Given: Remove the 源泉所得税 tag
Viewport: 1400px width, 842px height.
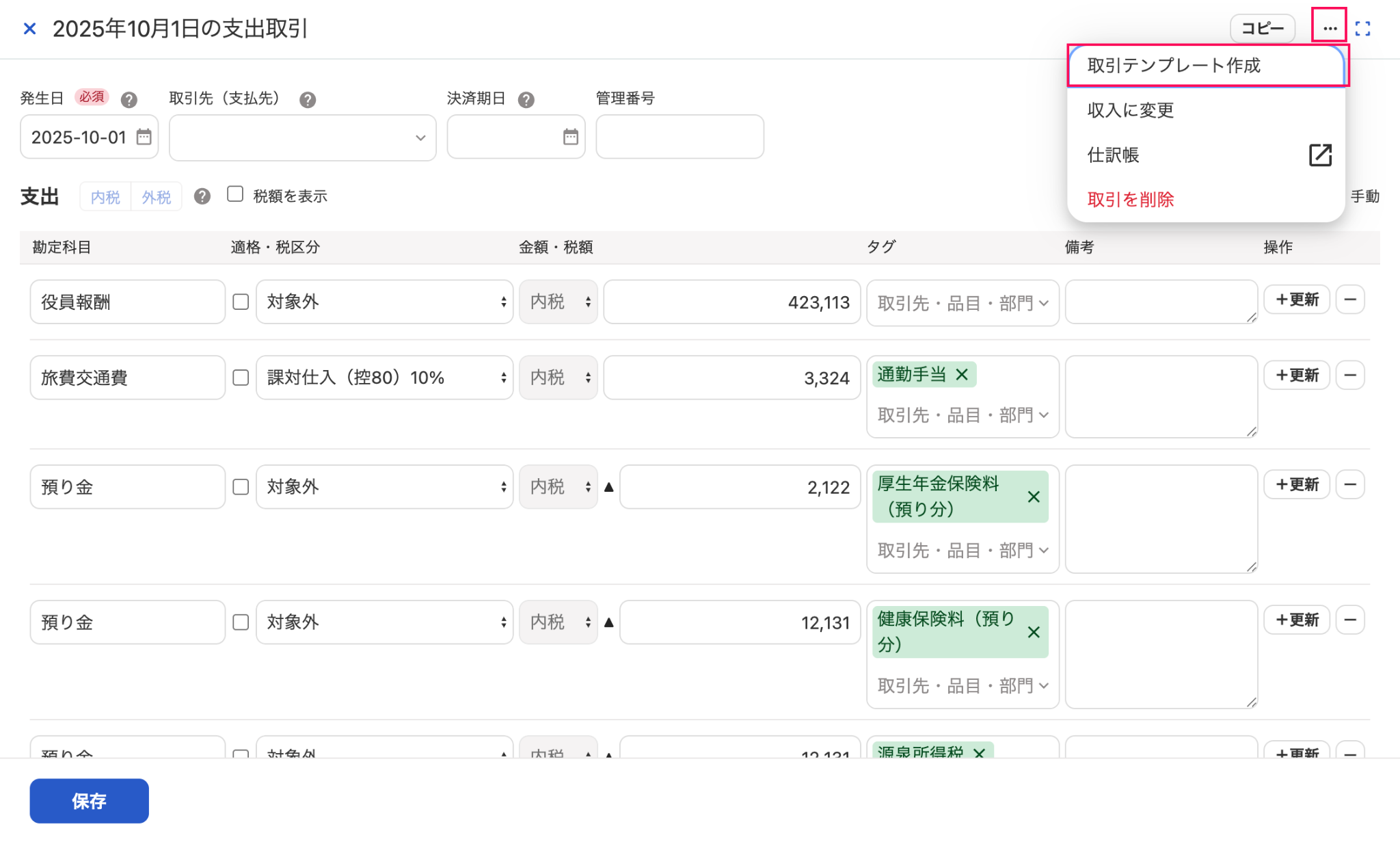Looking at the screenshot, I should pyautogui.click(x=979, y=752).
